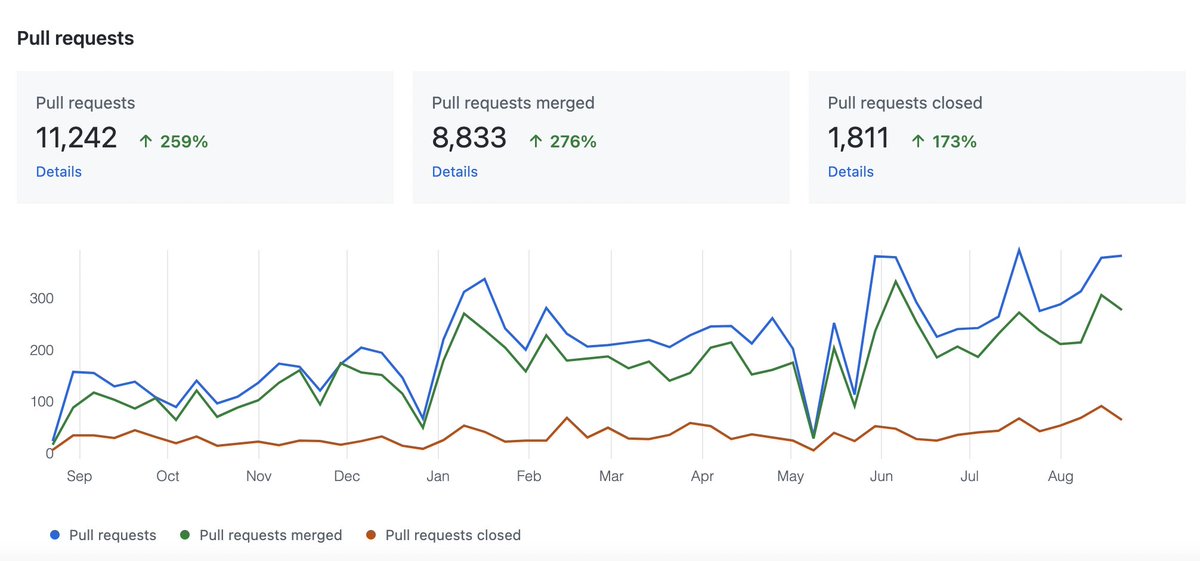
Task: Toggle the Pull requests merged legend item
Action: point(261,535)
